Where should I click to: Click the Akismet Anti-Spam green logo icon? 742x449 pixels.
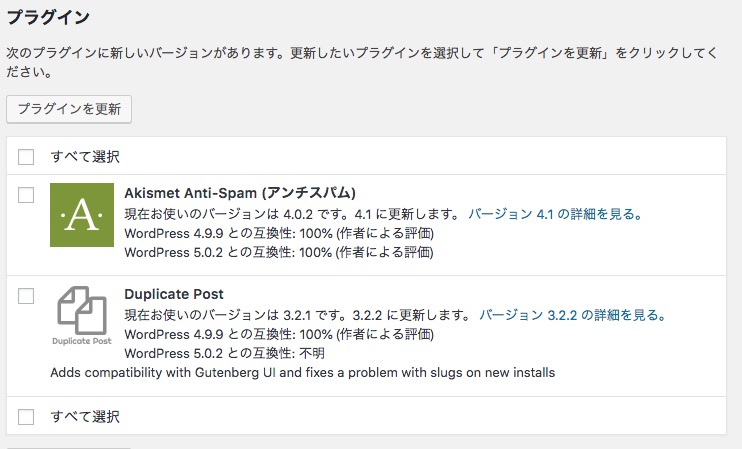82,216
